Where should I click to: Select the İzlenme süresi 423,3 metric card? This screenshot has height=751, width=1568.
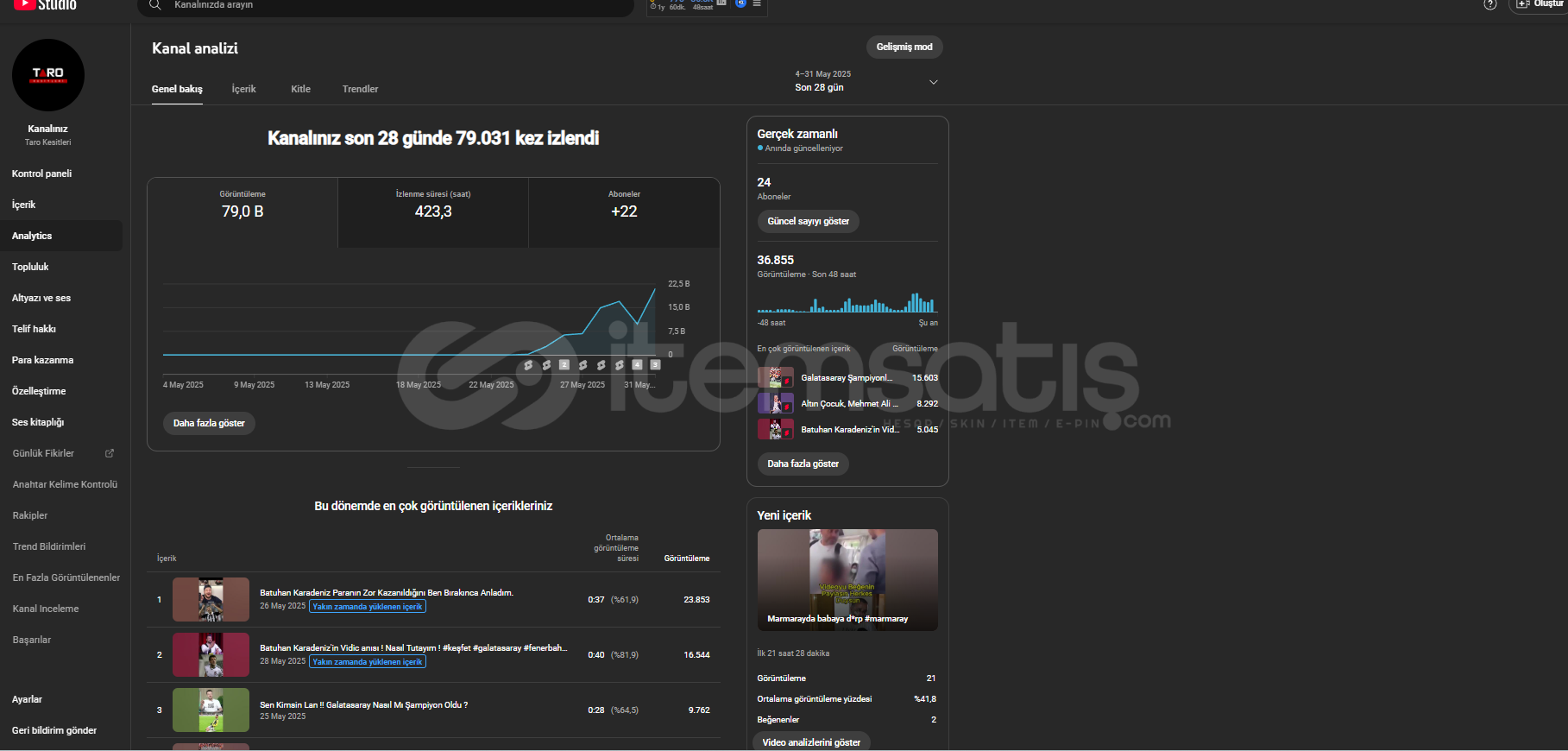point(433,212)
